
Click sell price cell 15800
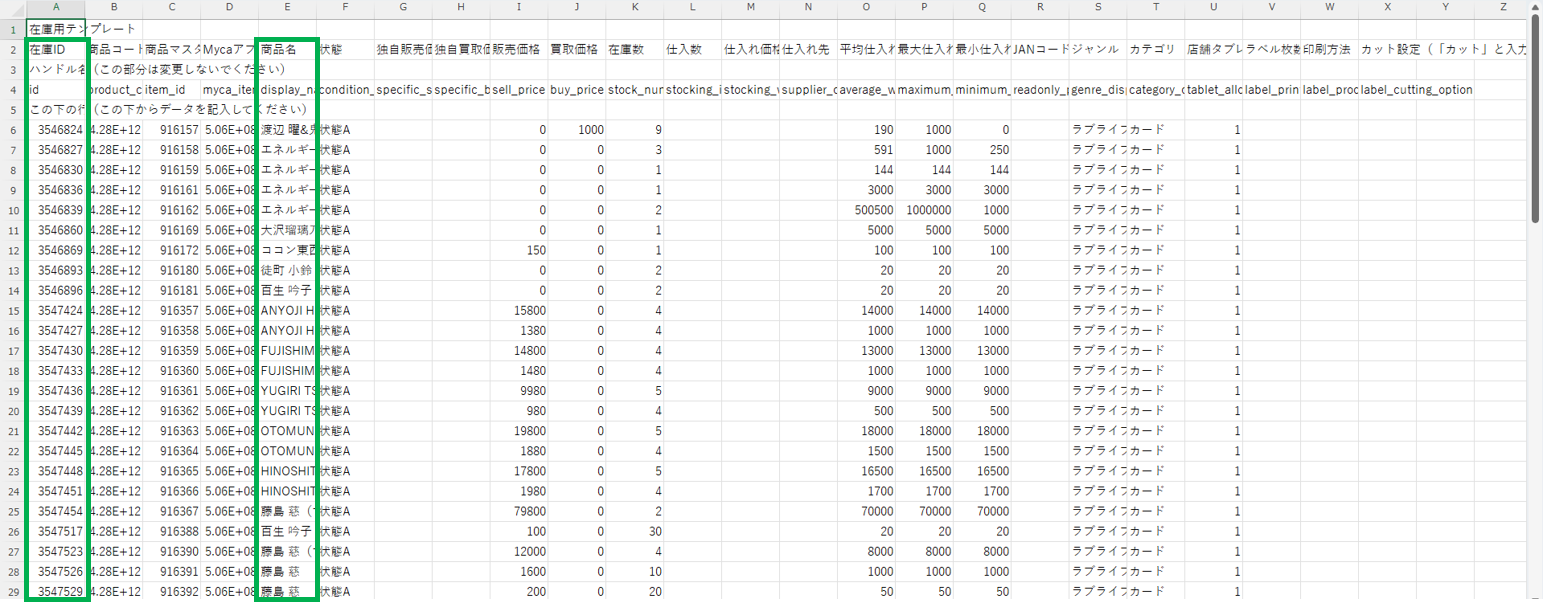519,310
